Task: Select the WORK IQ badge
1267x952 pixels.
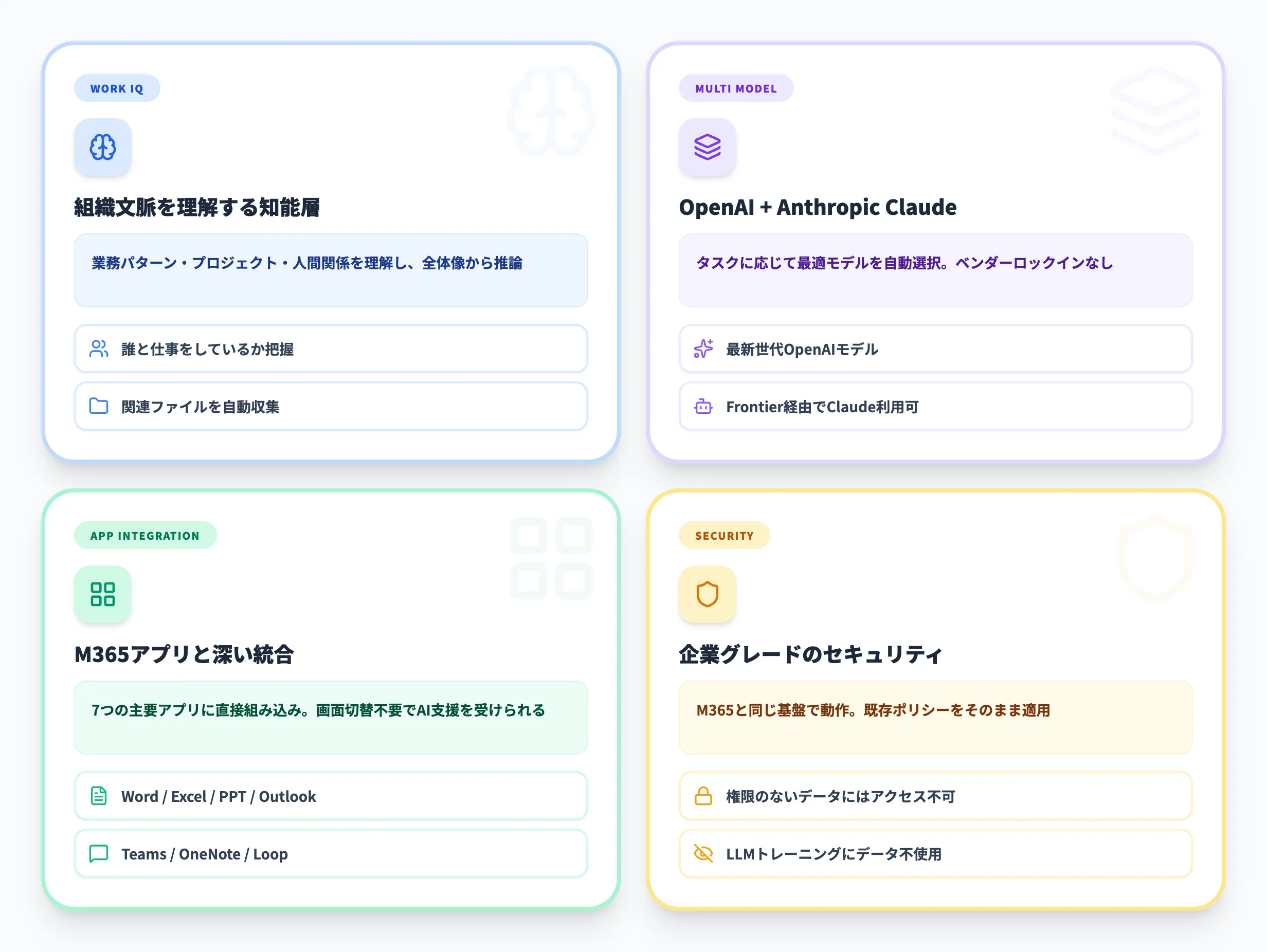Action: click(117, 88)
